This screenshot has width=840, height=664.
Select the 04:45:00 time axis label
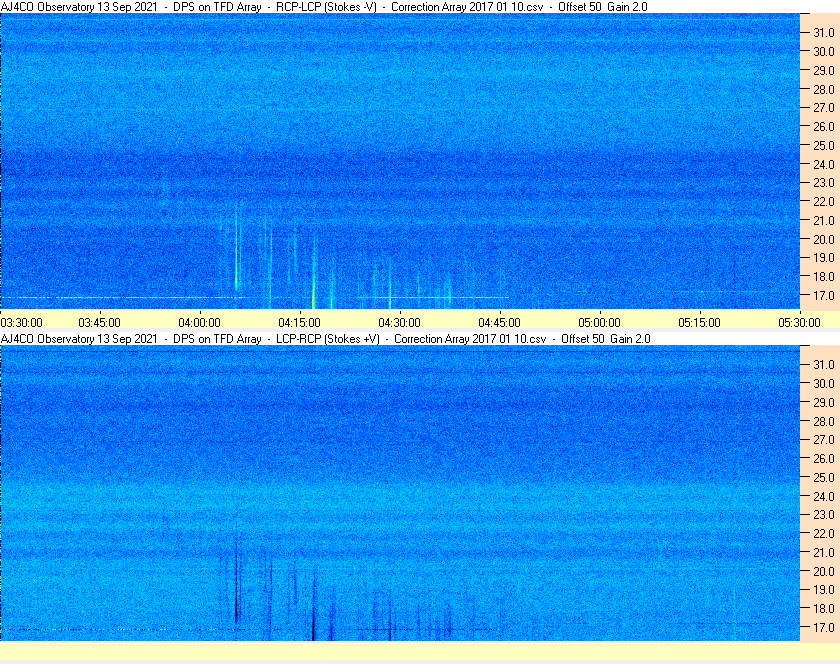pos(499,323)
